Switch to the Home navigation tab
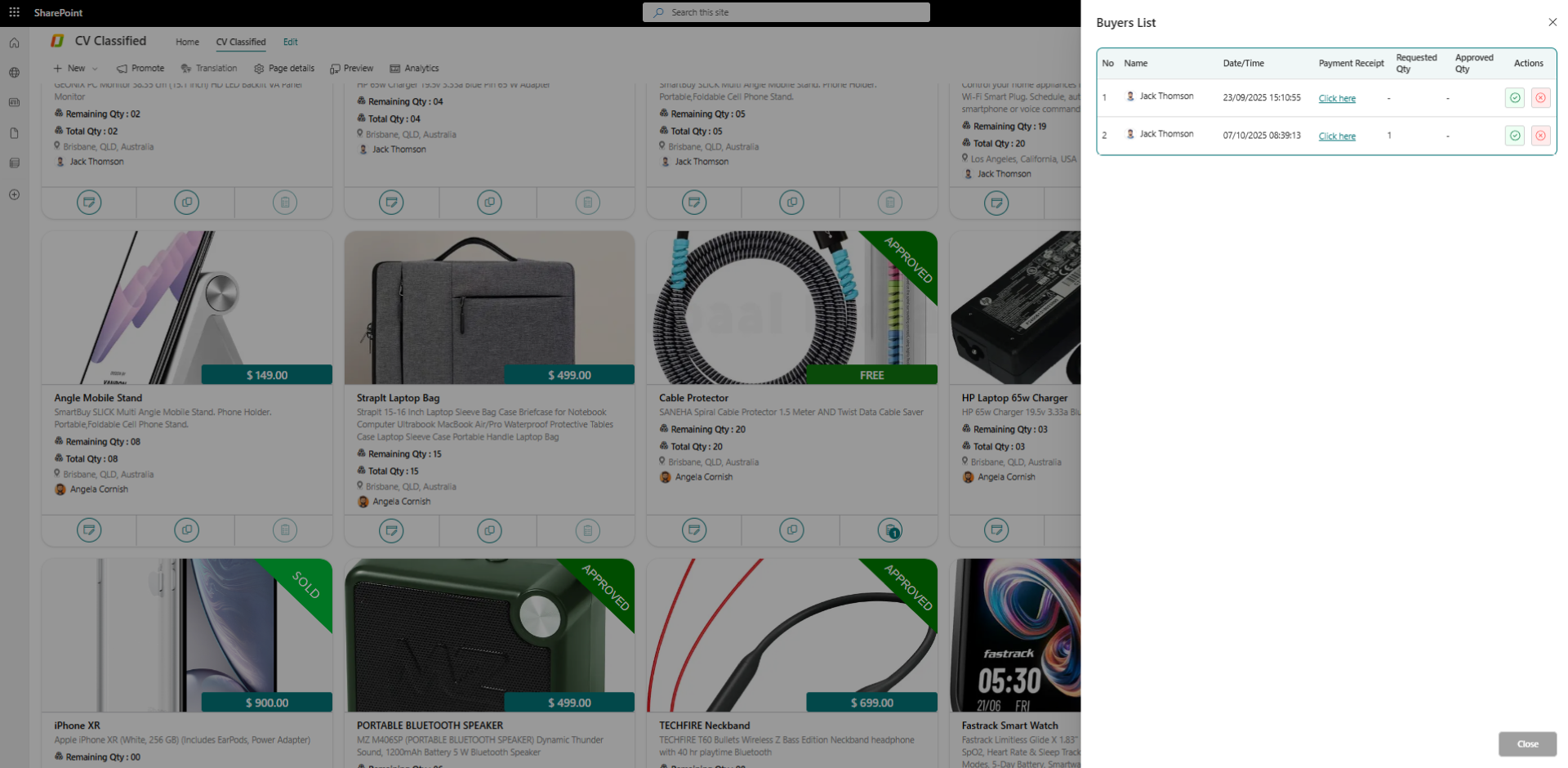 [x=187, y=42]
